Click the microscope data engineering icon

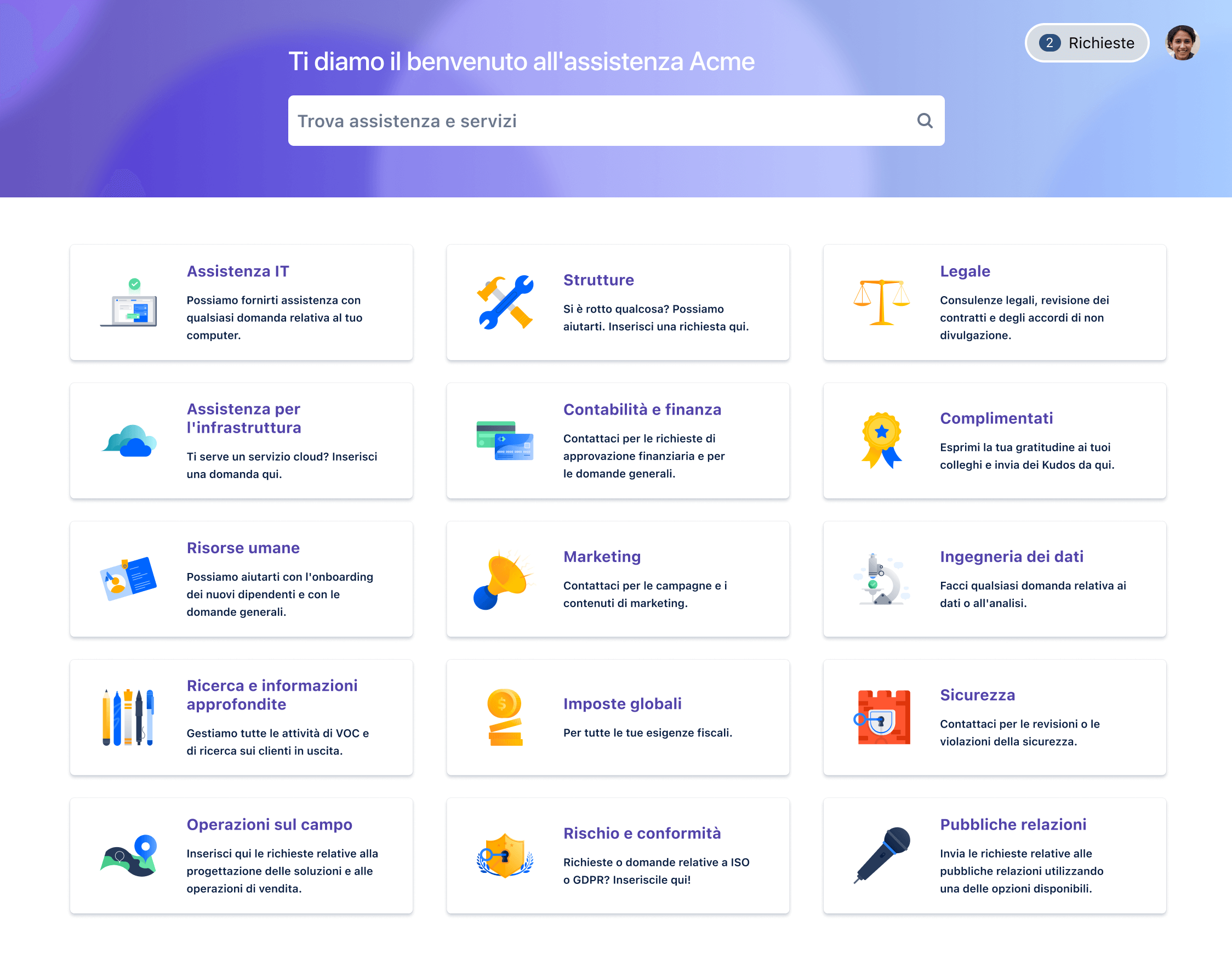881,580
